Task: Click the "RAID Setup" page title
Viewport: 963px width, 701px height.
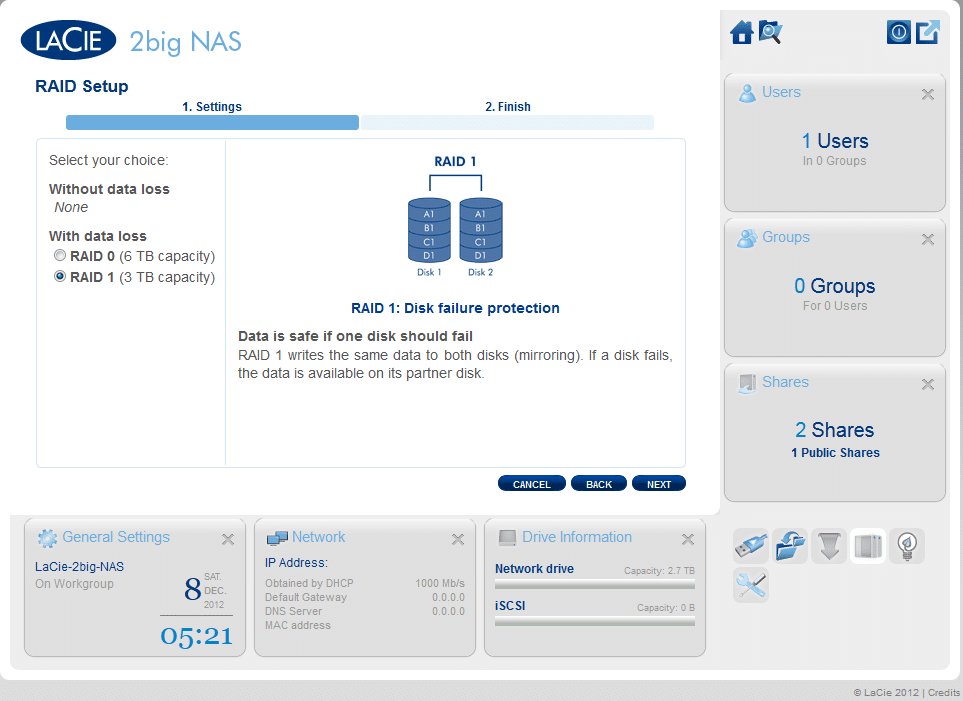Action: click(x=82, y=87)
